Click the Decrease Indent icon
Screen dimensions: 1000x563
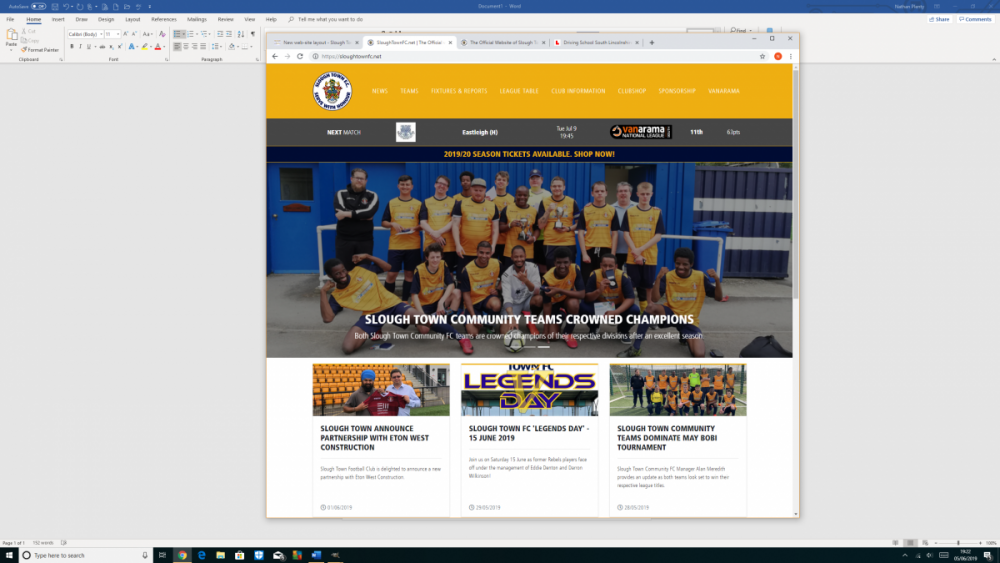(x=220, y=34)
